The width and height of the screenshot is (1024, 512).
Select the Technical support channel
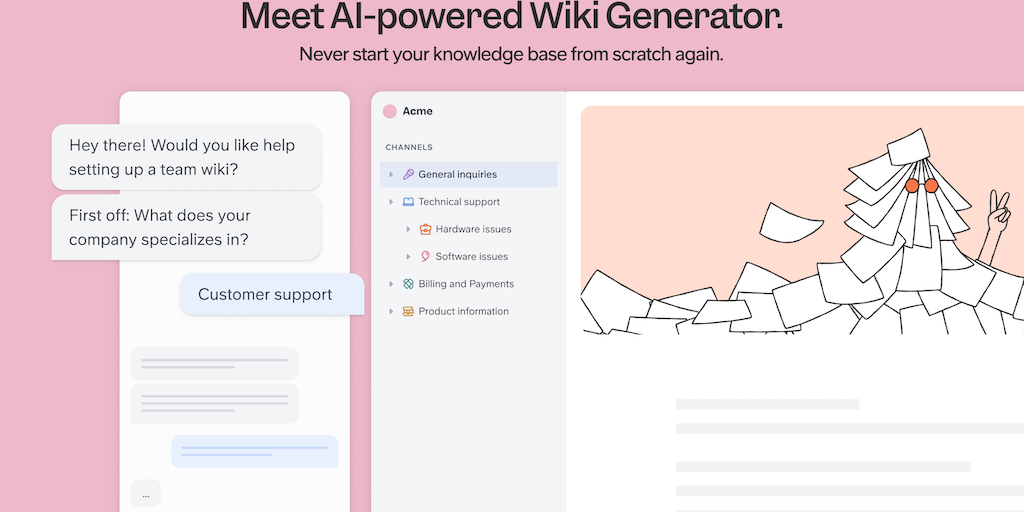[460, 202]
